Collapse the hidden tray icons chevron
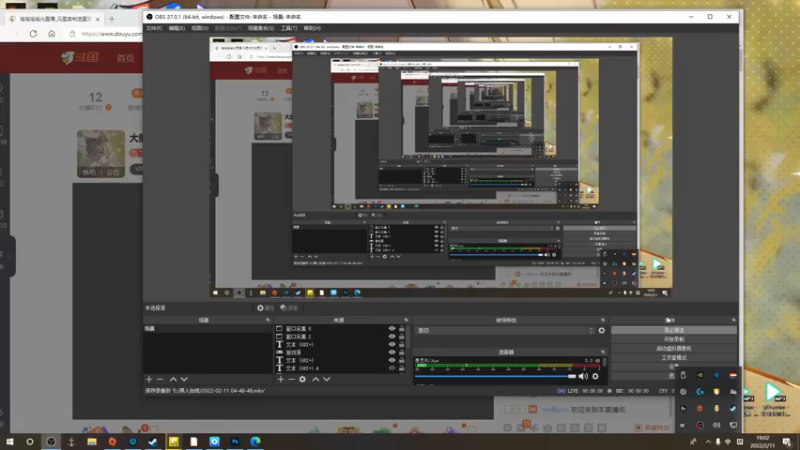This screenshot has height=450, width=800. 708,442
